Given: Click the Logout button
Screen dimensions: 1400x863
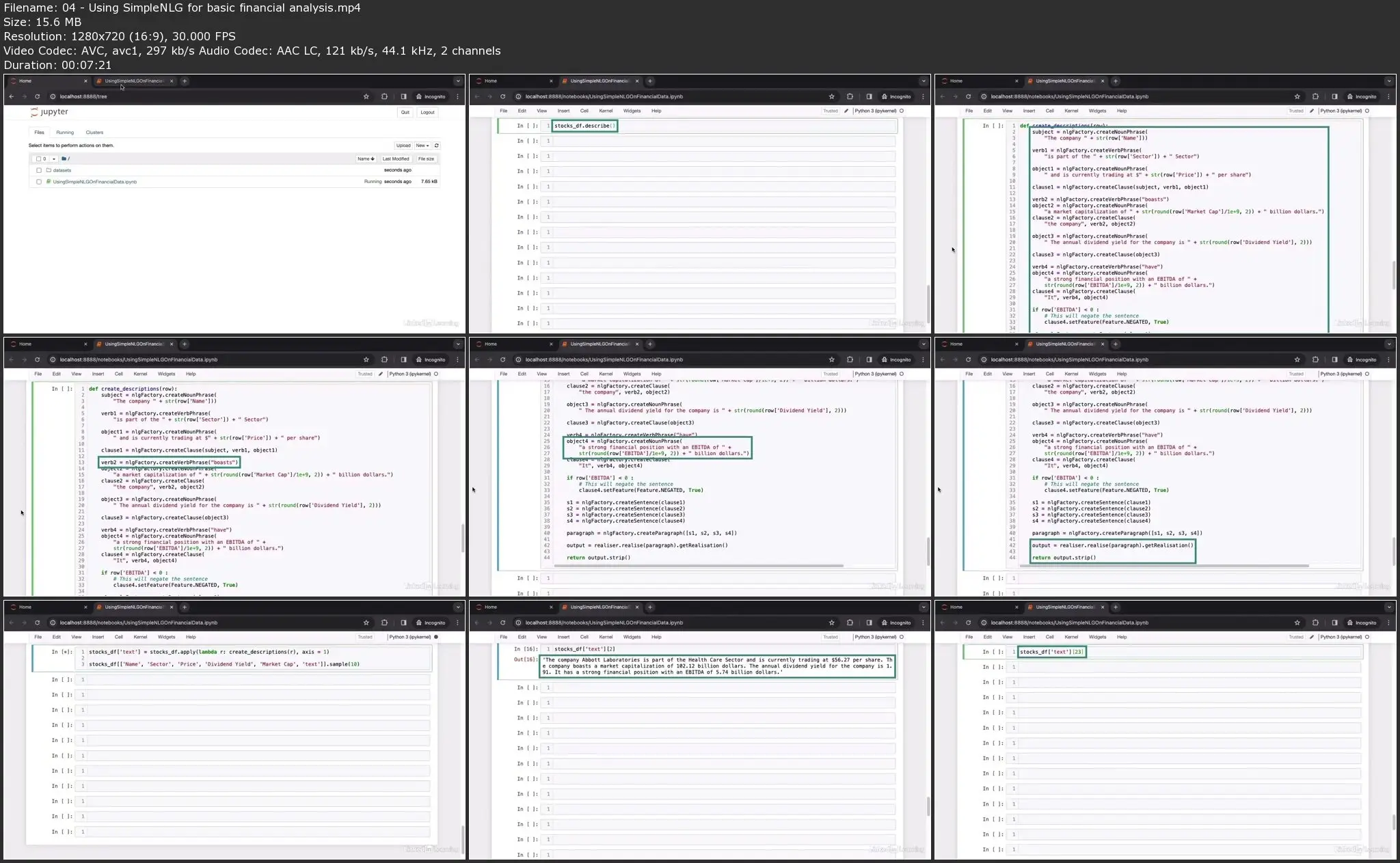Looking at the screenshot, I should click(427, 112).
